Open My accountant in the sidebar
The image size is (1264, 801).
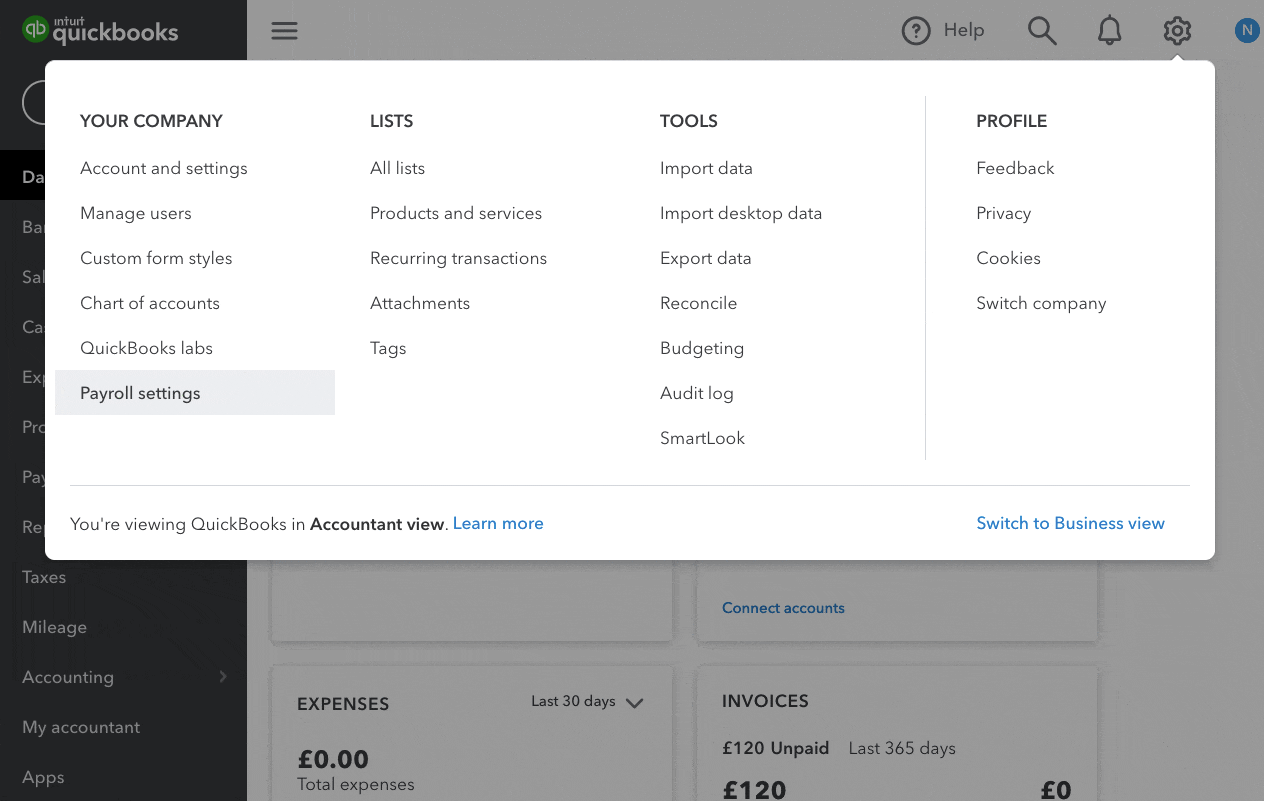point(81,727)
